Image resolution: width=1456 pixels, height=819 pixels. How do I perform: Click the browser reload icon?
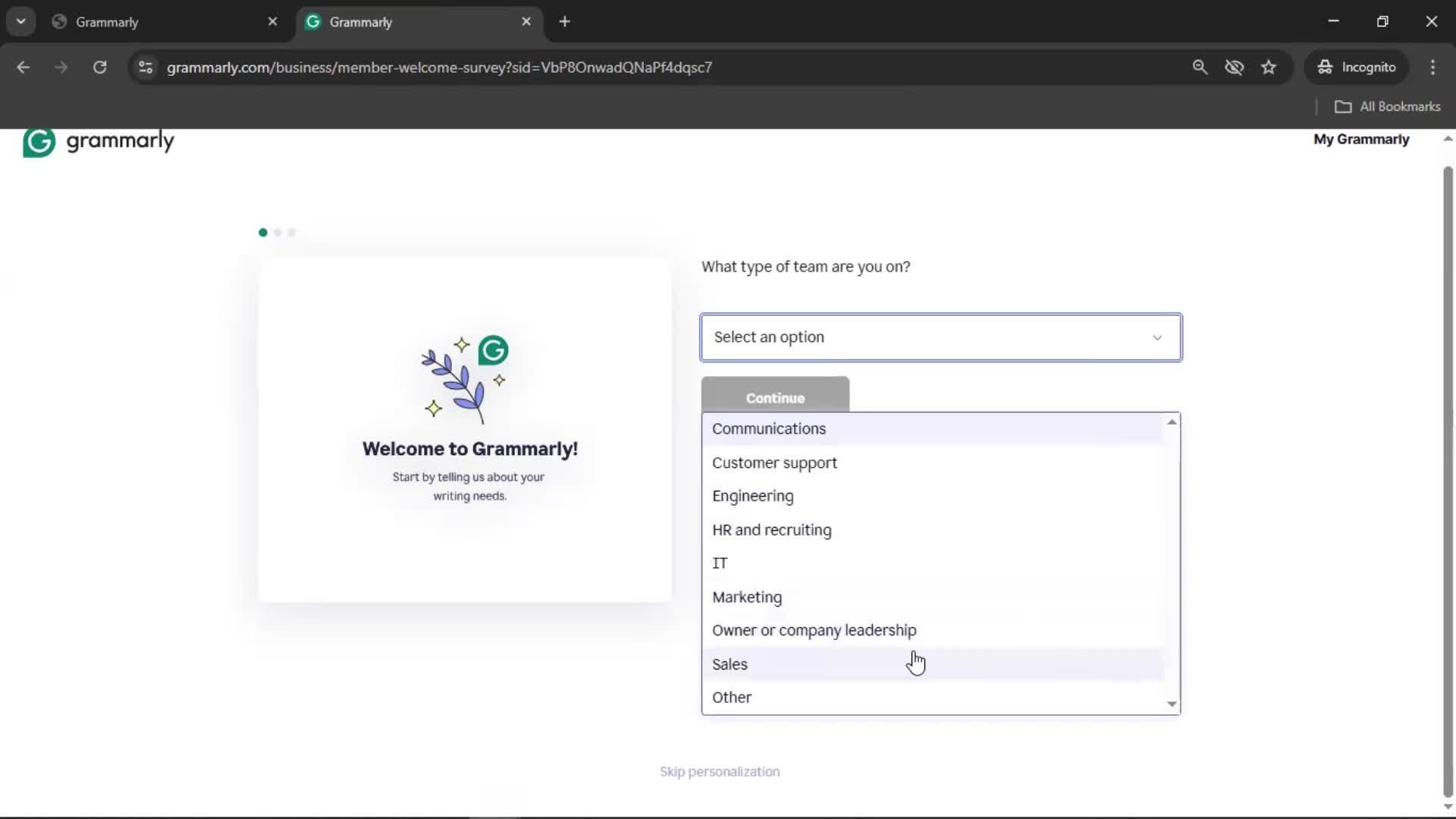pos(99,67)
